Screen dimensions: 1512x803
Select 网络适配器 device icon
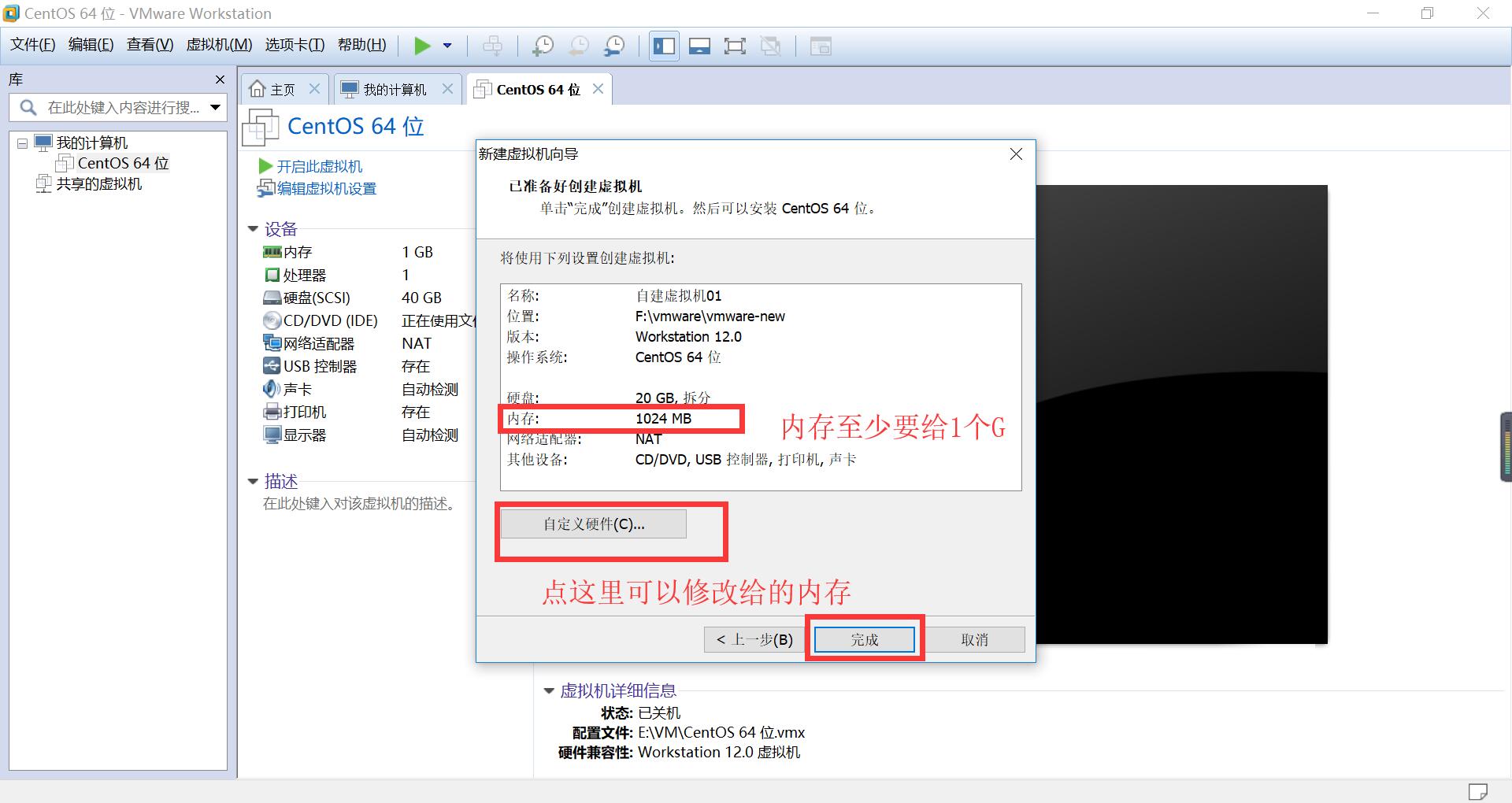272,343
